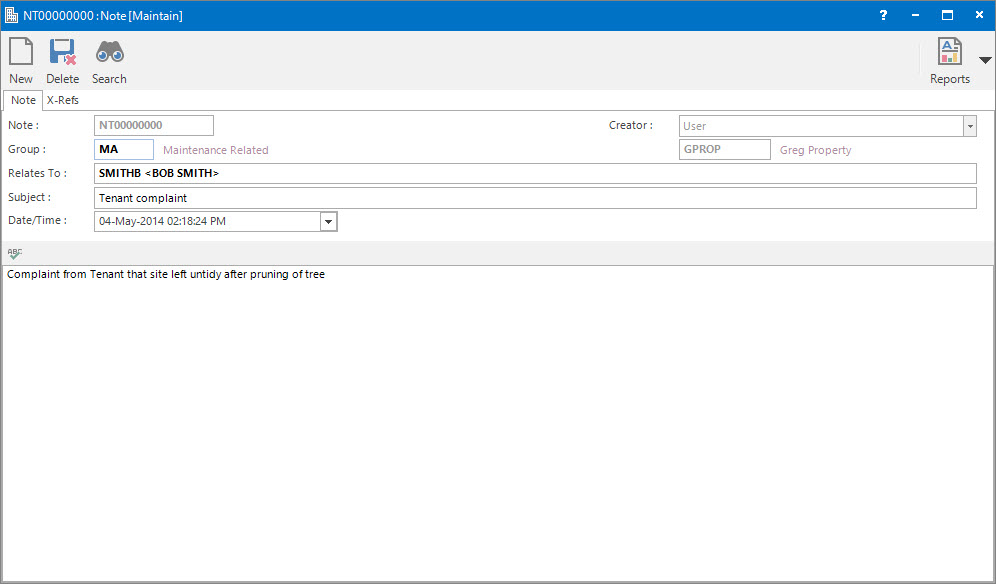This screenshot has height=584, width=996.
Task: Minimize the Note window
Action: click(915, 16)
